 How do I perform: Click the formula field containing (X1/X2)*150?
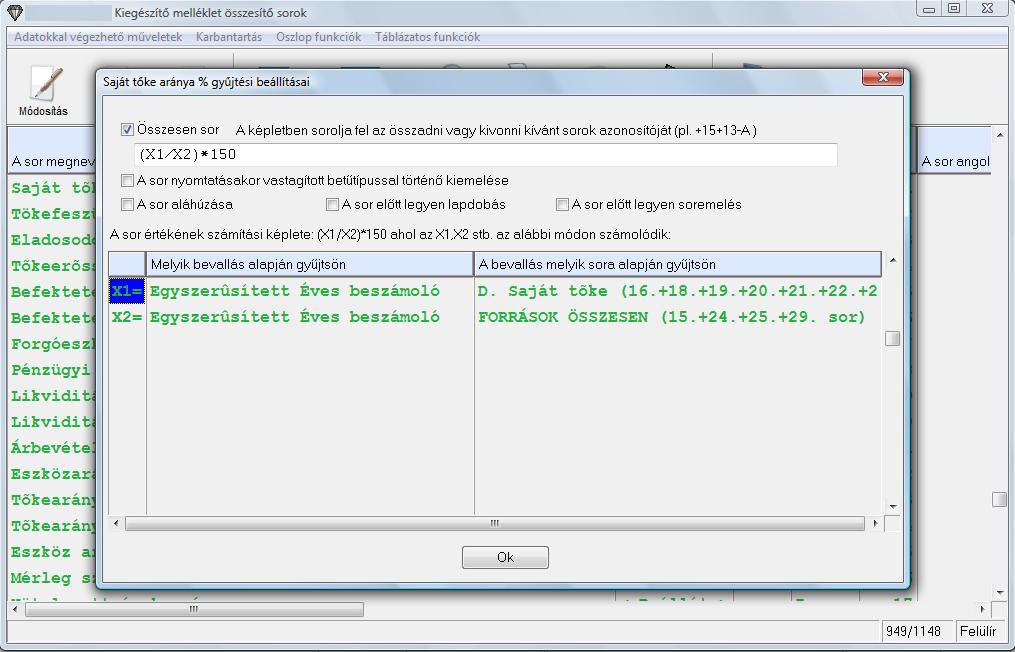(485, 155)
